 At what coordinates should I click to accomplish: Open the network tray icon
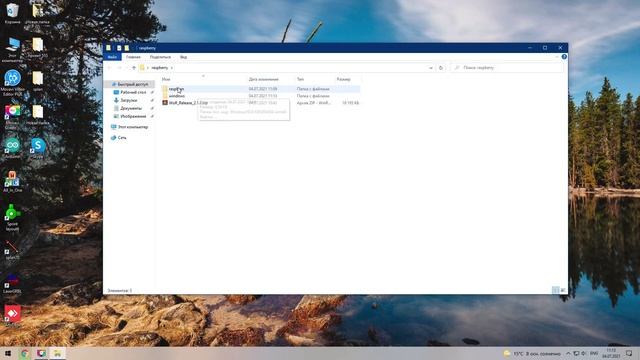576,353
